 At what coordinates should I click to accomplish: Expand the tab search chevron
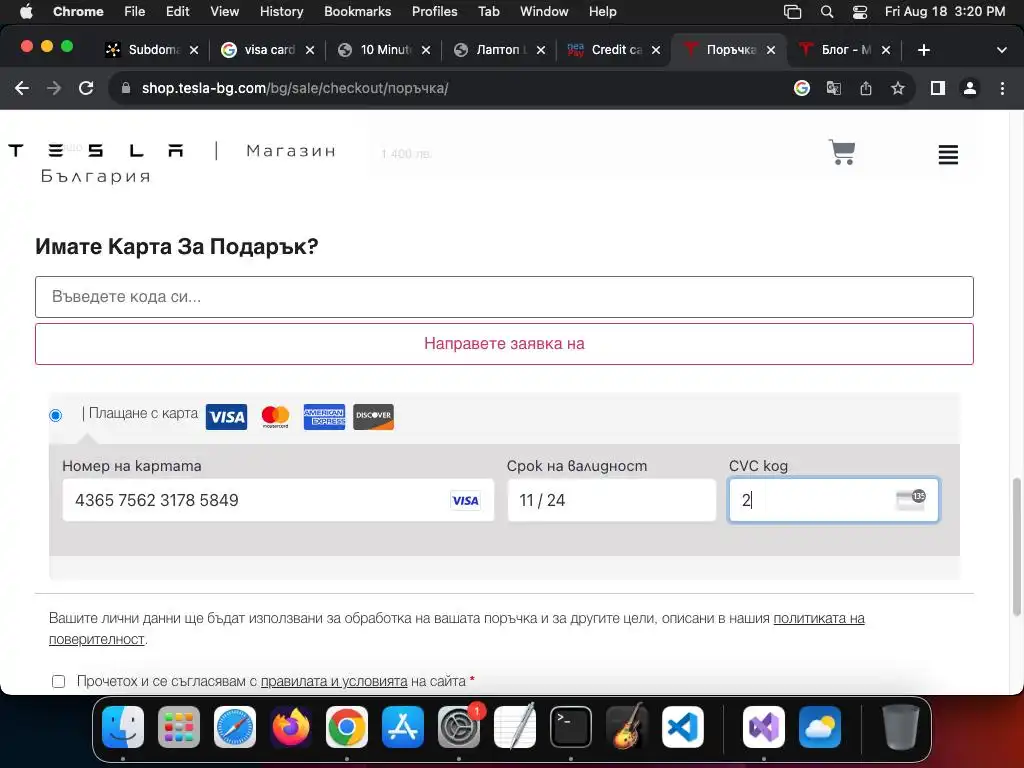1001,50
